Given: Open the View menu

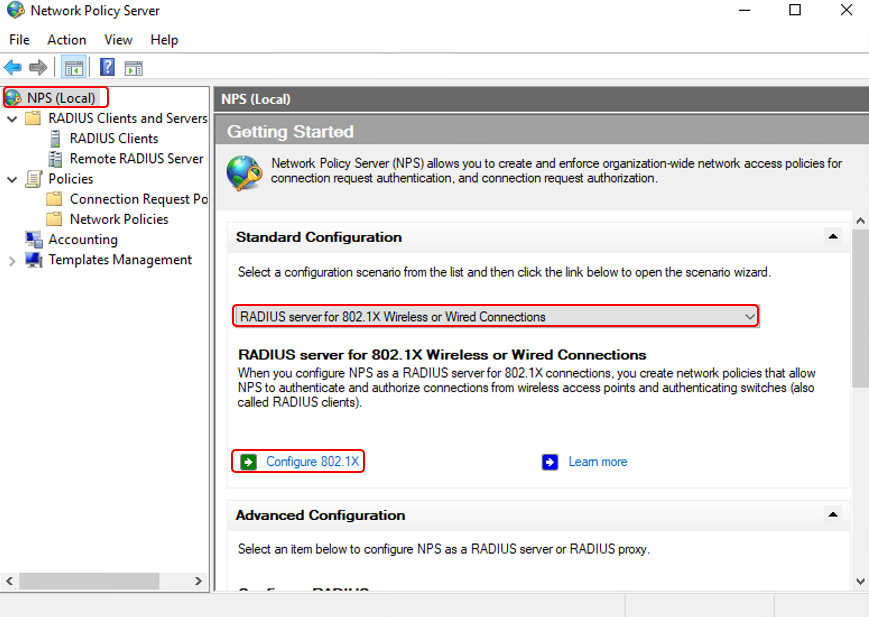Looking at the screenshot, I should [x=119, y=40].
